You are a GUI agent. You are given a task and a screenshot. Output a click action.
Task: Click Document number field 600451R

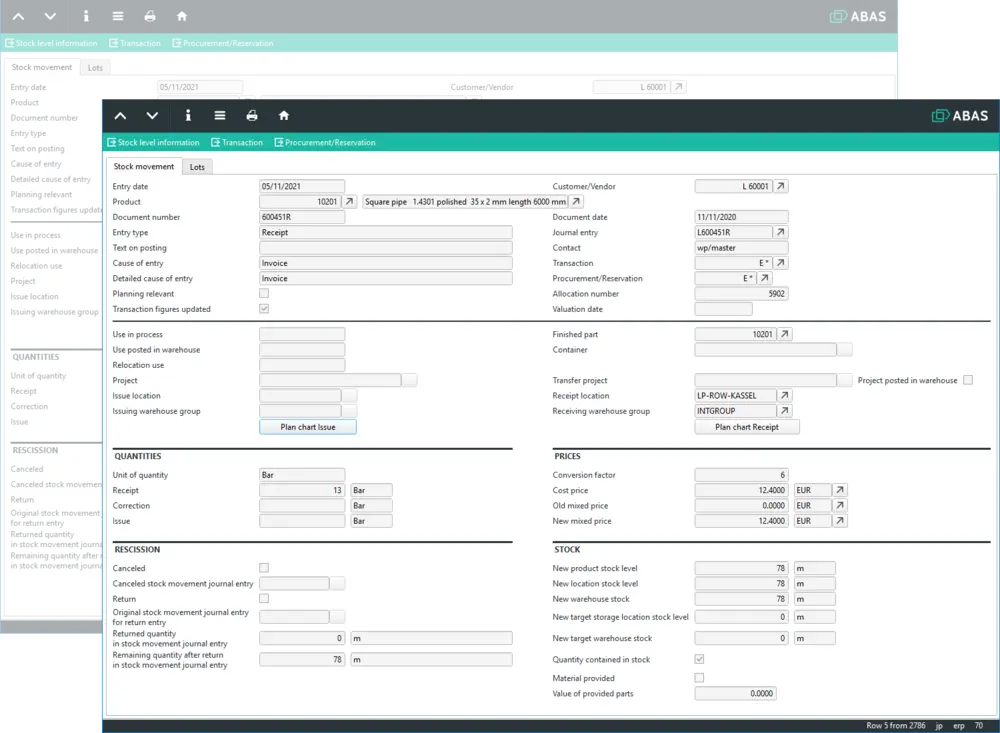pos(302,217)
